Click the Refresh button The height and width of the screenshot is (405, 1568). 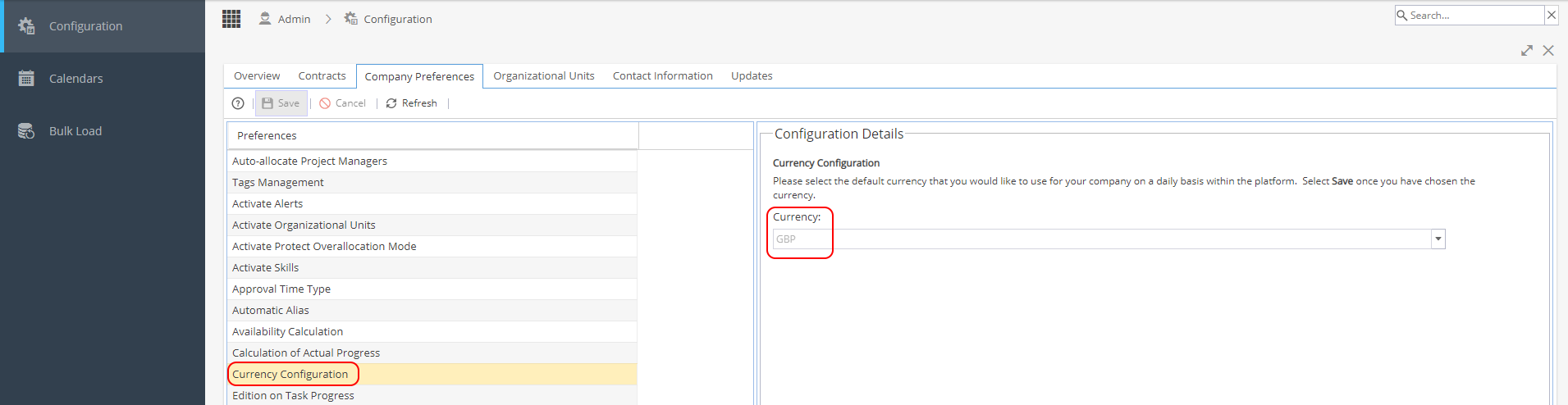(412, 103)
